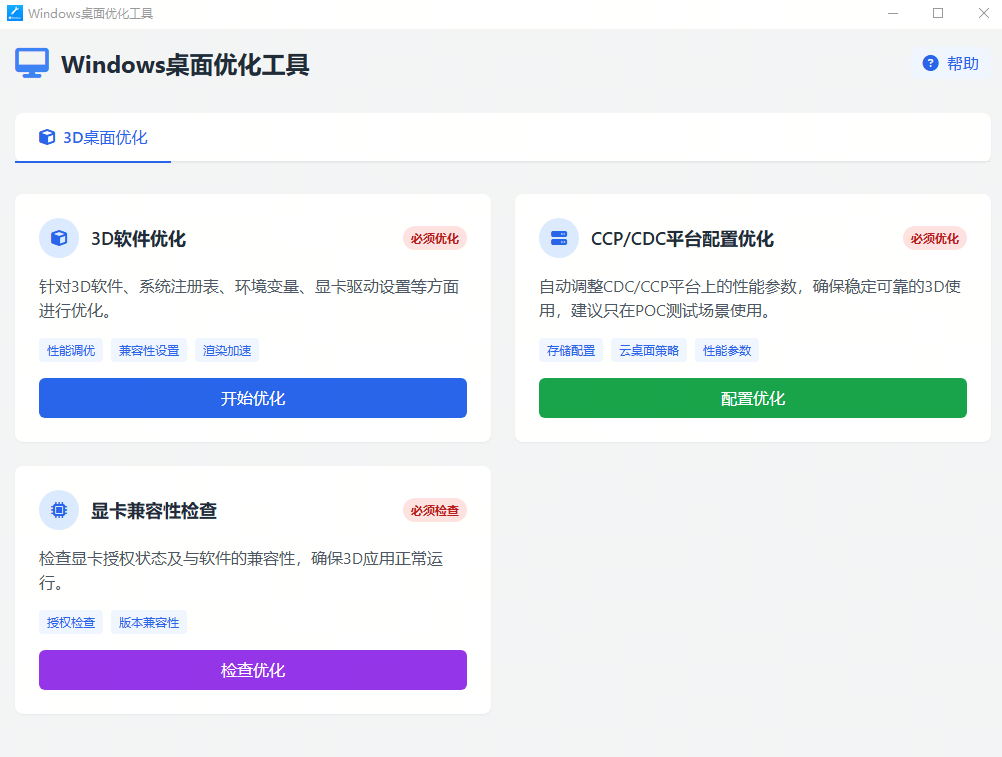Select the 兼容性设置 tag
Screen dimensions: 1002x757
(x=149, y=350)
